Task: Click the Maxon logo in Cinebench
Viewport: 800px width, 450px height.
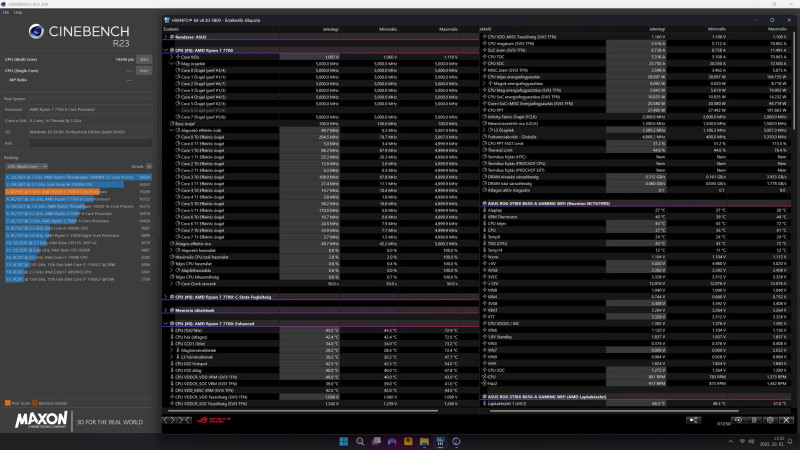Action: coord(41,420)
